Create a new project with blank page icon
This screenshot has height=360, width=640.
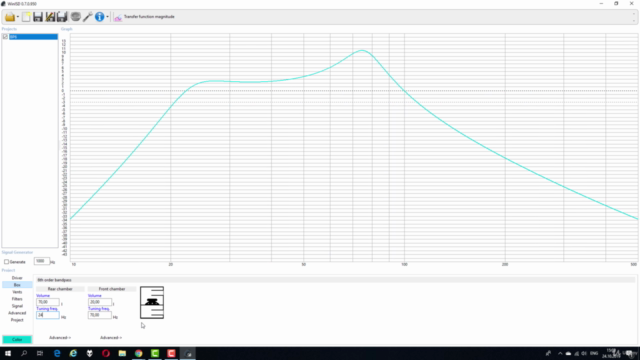[26, 17]
